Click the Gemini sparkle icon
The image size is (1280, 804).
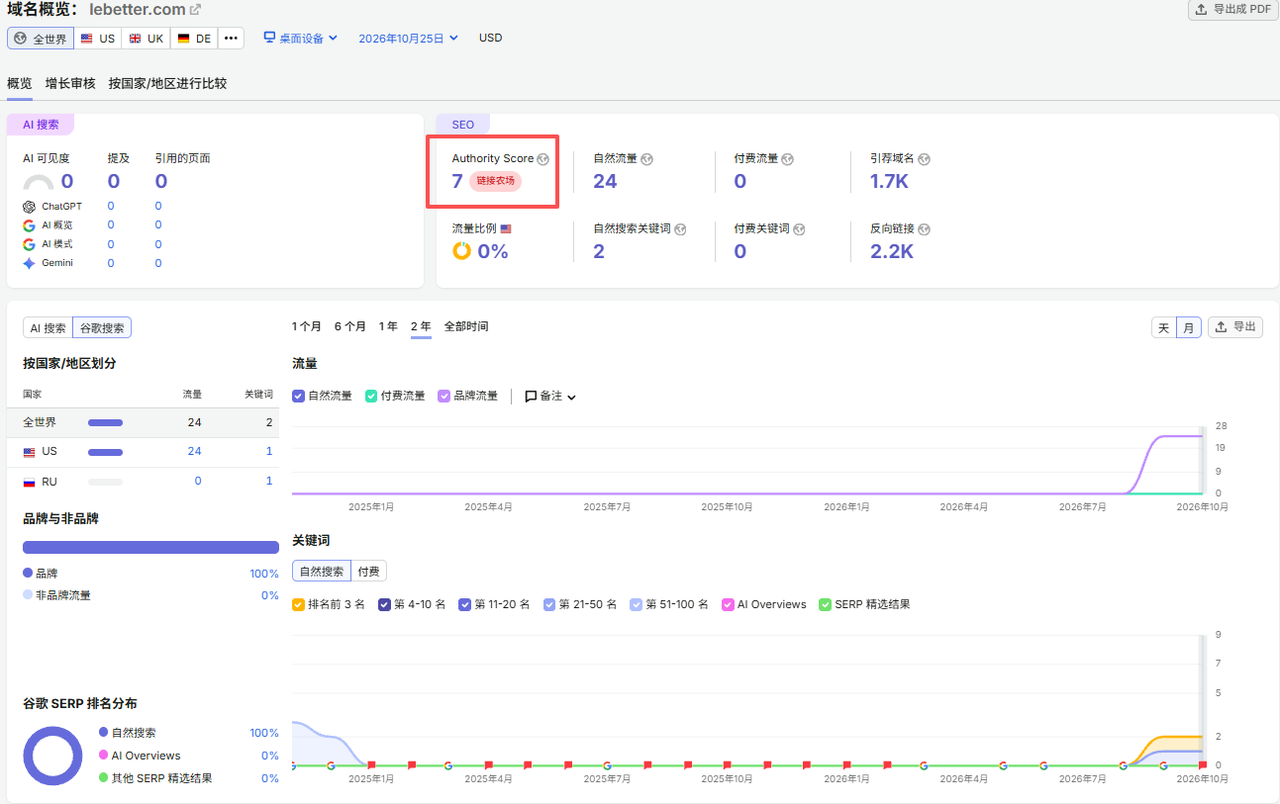(x=29, y=263)
